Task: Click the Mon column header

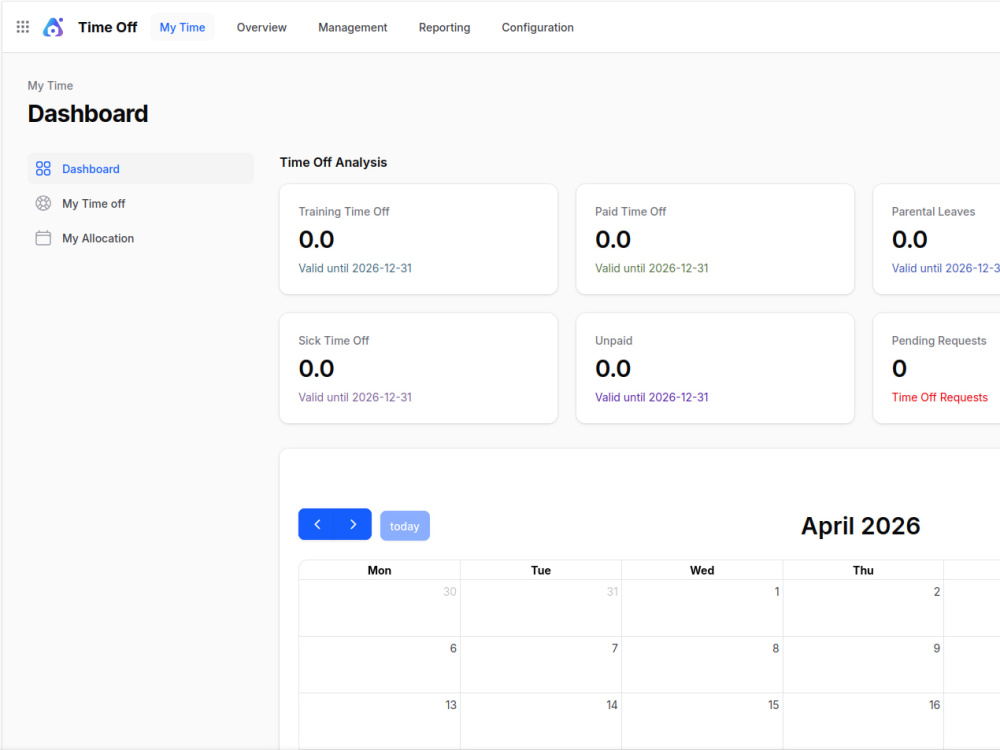Action: click(379, 570)
